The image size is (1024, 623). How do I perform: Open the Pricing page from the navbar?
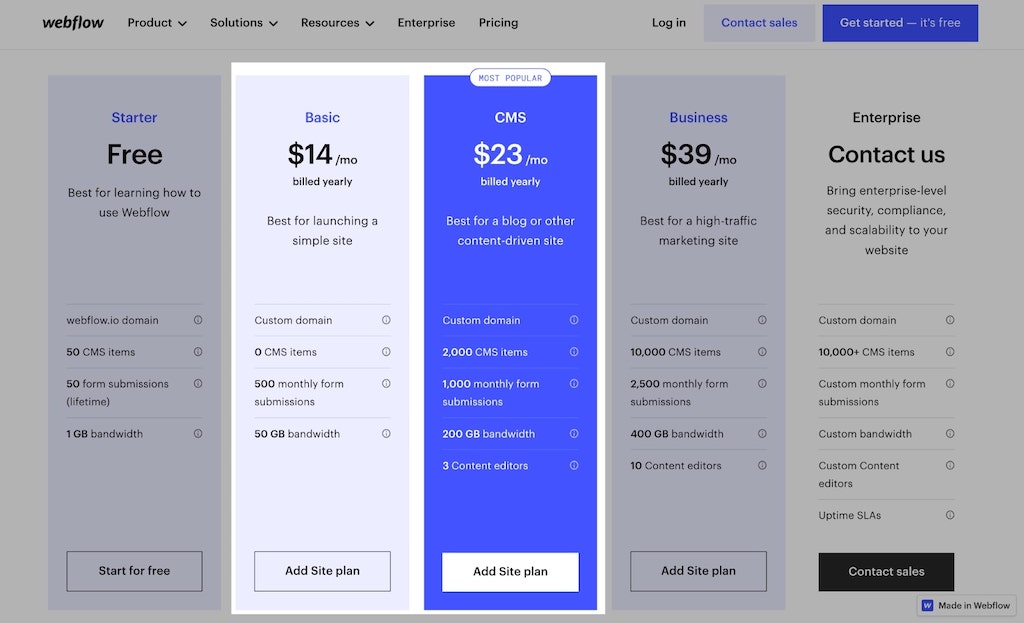point(498,22)
